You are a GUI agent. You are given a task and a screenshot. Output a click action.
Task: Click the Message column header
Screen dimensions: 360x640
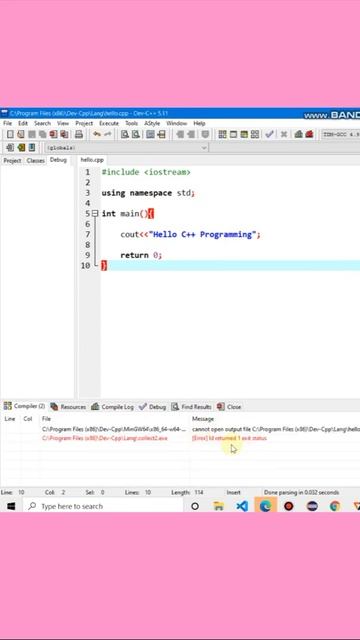pos(203,419)
